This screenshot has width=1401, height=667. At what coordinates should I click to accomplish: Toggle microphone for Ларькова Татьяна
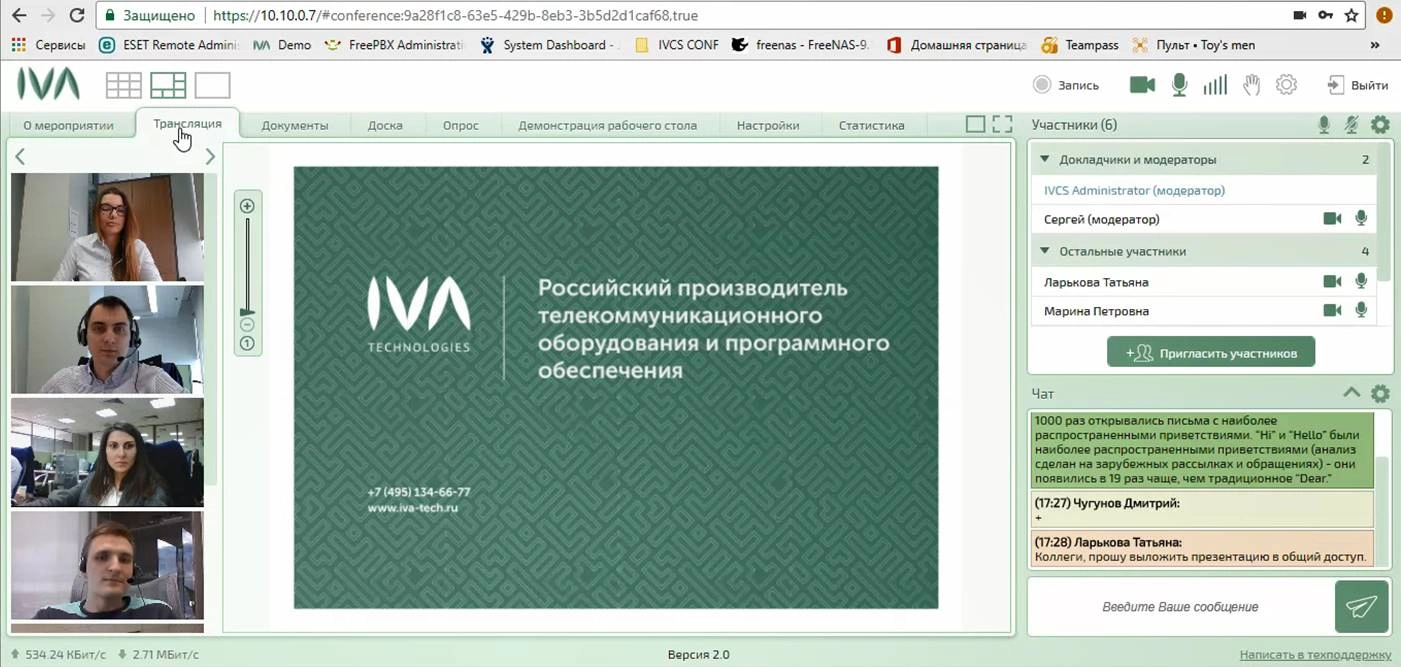pyautogui.click(x=1361, y=282)
